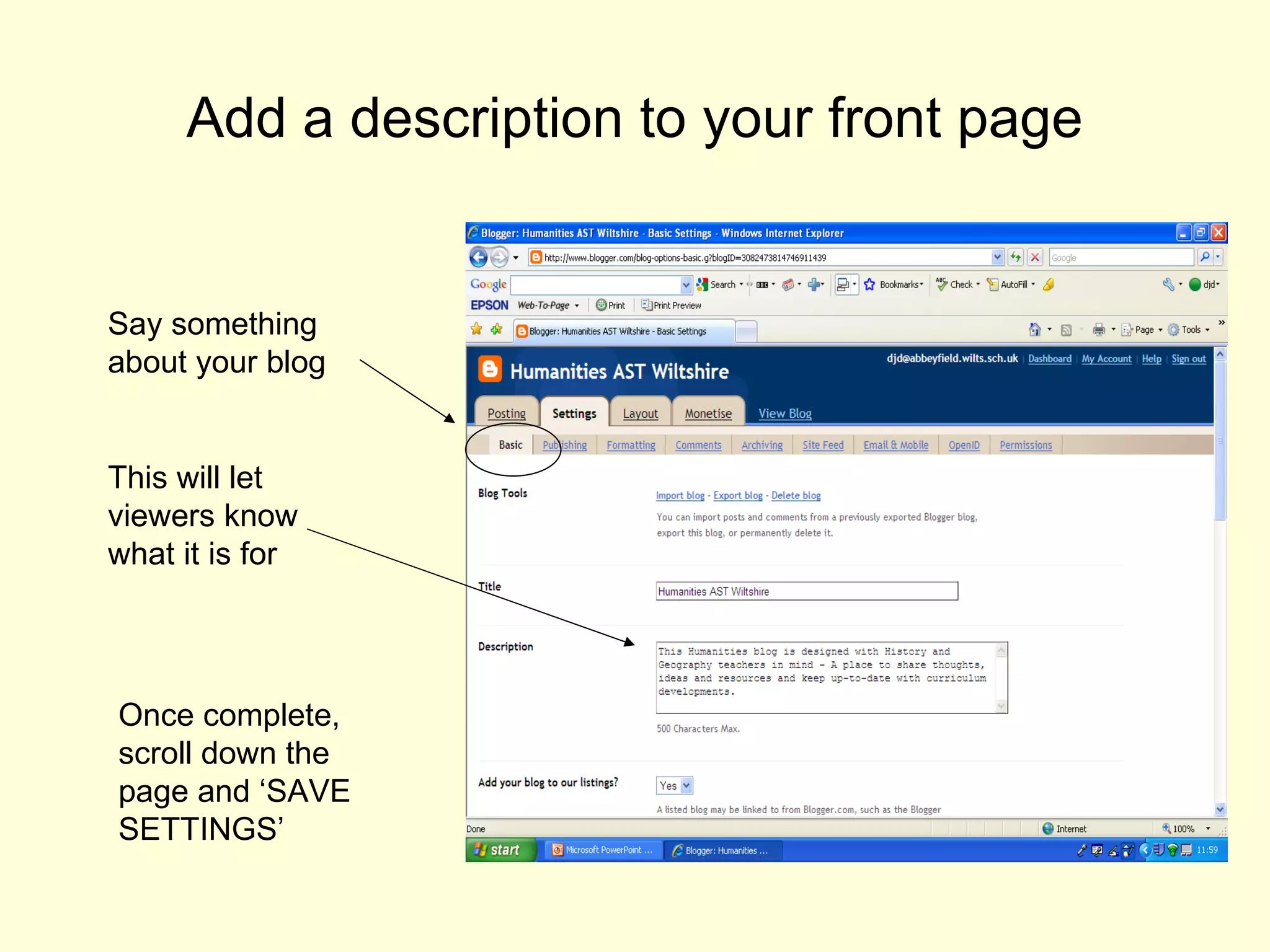Viewport: 1270px width, 952px height.
Task: Click the Import blog link
Action: pos(680,495)
